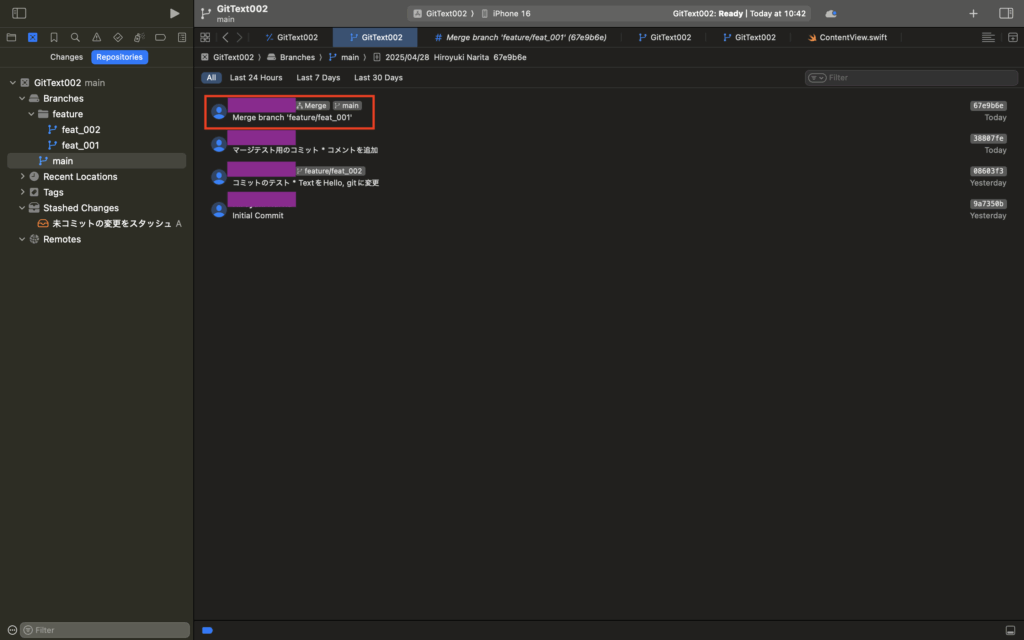The image size is (1024, 640).
Task: Click Branches in the breadcrumb bar
Action: coord(291,57)
